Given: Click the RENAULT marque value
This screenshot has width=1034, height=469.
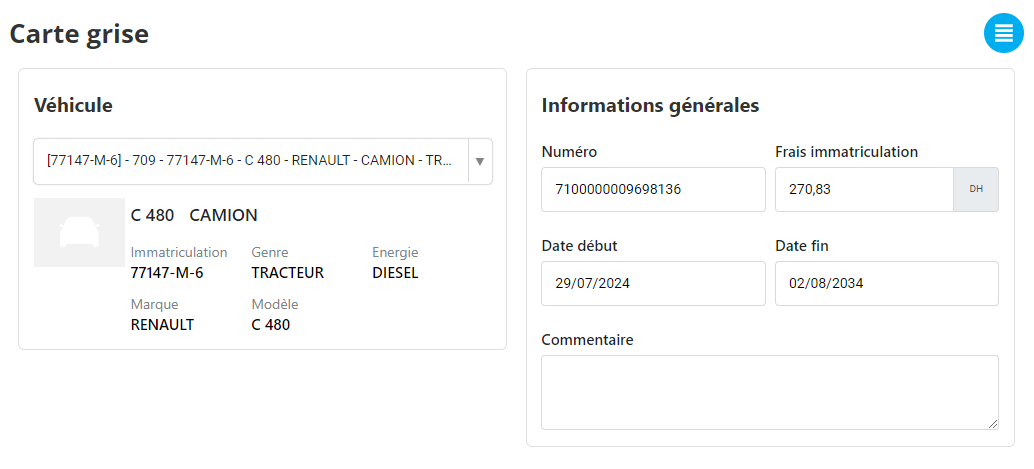Looking at the screenshot, I should [x=162, y=325].
